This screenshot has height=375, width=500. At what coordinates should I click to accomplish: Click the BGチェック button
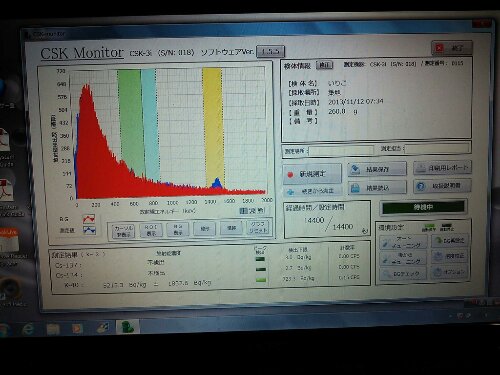tap(404, 274)
